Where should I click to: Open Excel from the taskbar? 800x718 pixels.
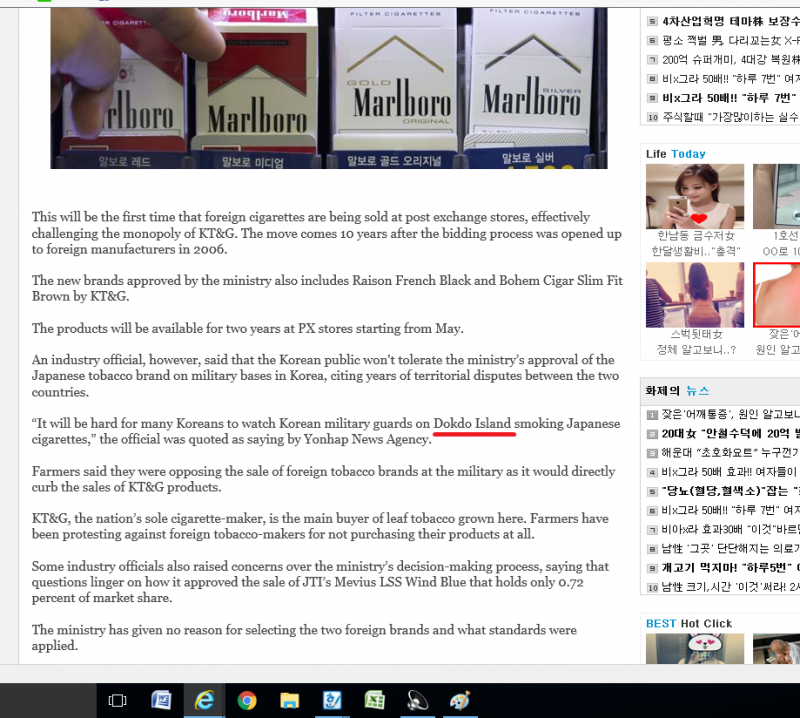click(x=375, y=700)
